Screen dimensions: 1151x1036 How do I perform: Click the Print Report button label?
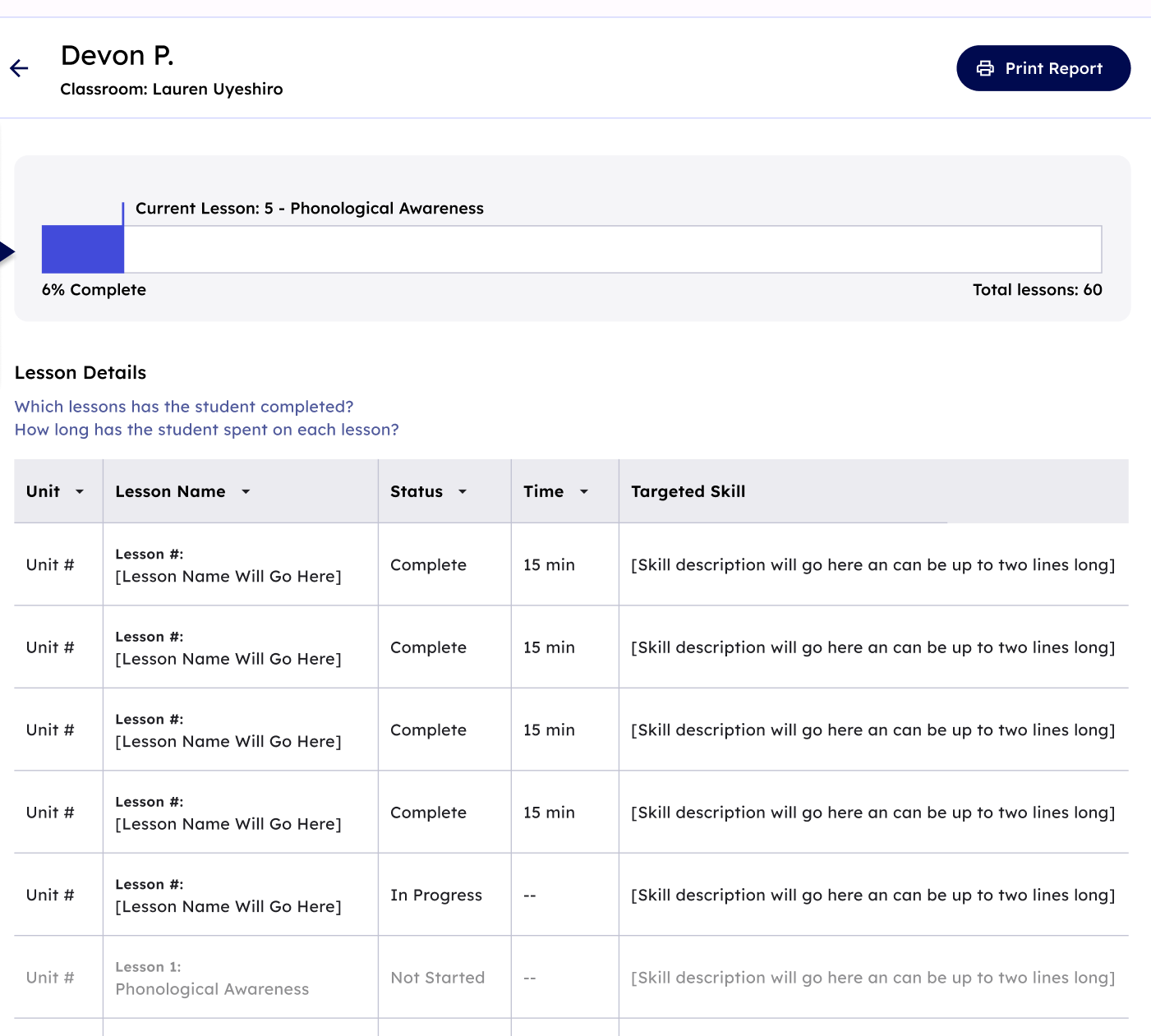1053,68
